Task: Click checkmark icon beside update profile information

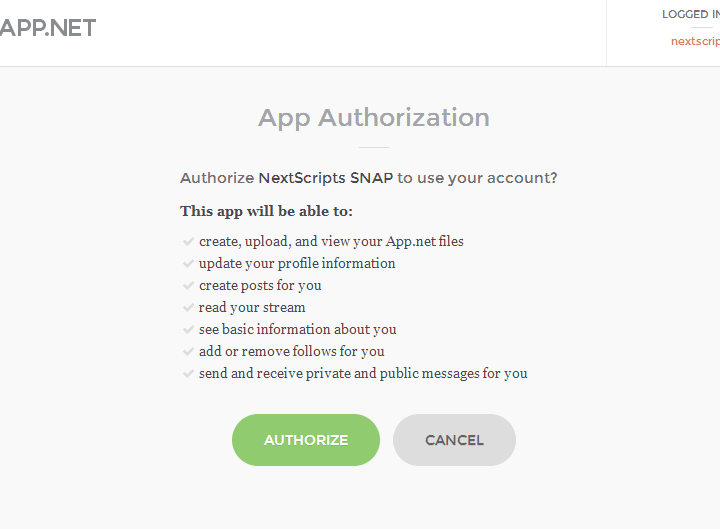Action: coord(188,264)
